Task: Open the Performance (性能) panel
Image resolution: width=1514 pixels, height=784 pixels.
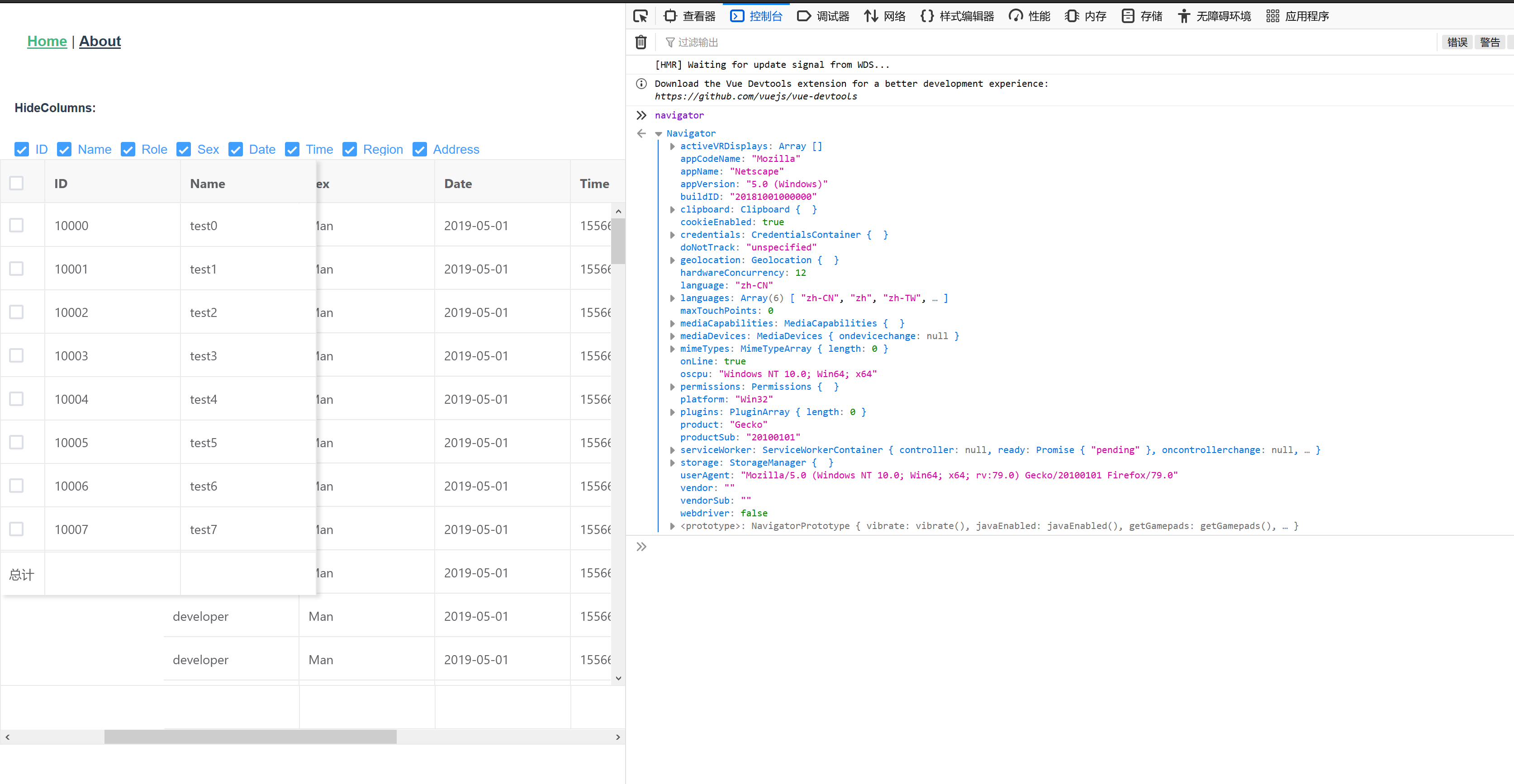Action: click(1029, 16)
